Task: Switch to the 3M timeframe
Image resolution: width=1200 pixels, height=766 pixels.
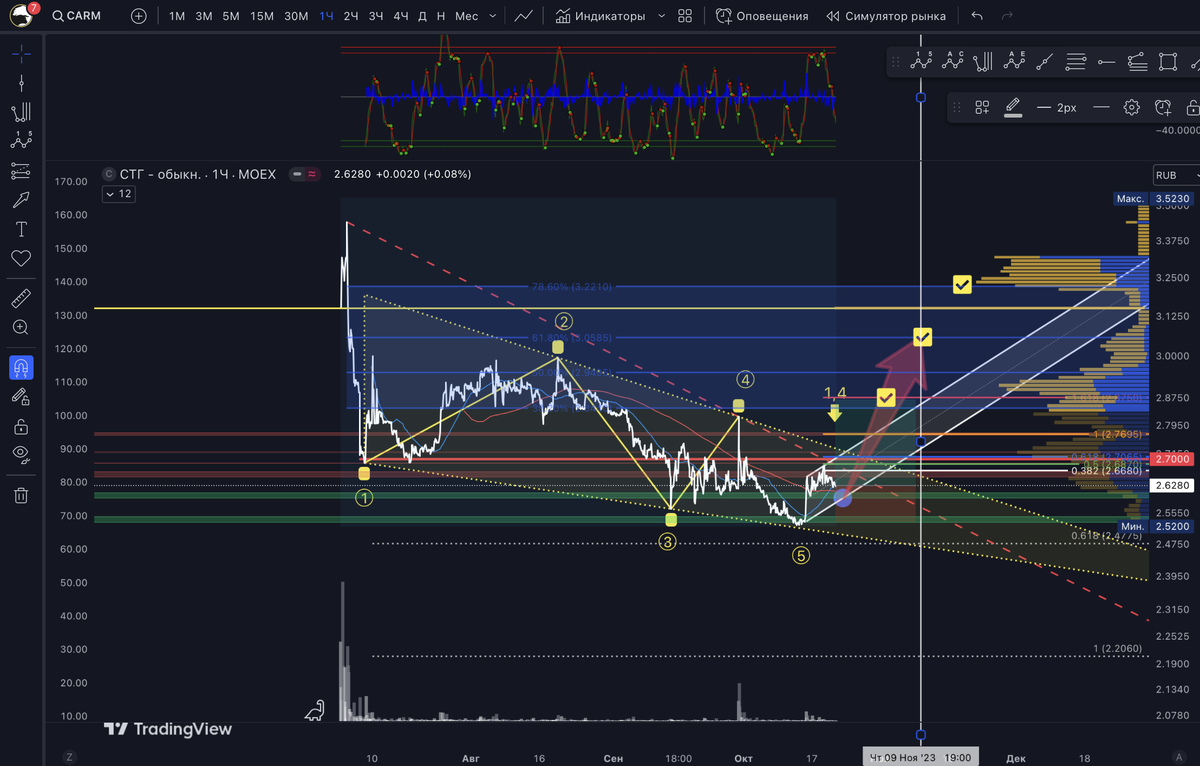Action: point(204,16)
